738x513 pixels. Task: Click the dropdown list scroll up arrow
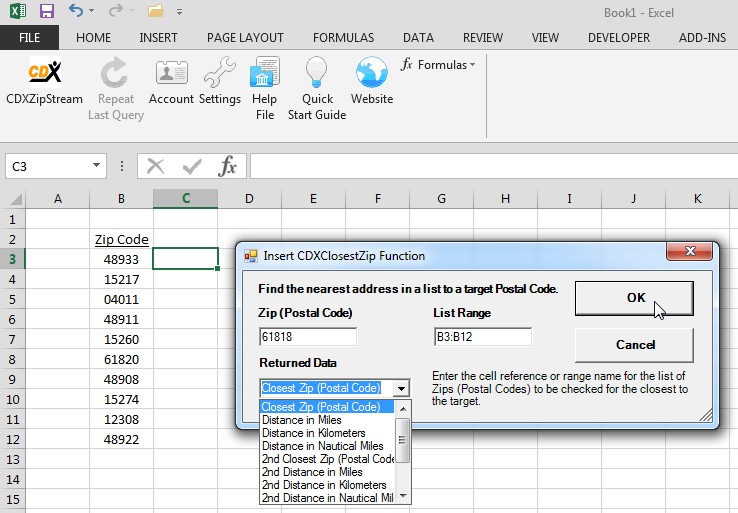click(403, 409)
